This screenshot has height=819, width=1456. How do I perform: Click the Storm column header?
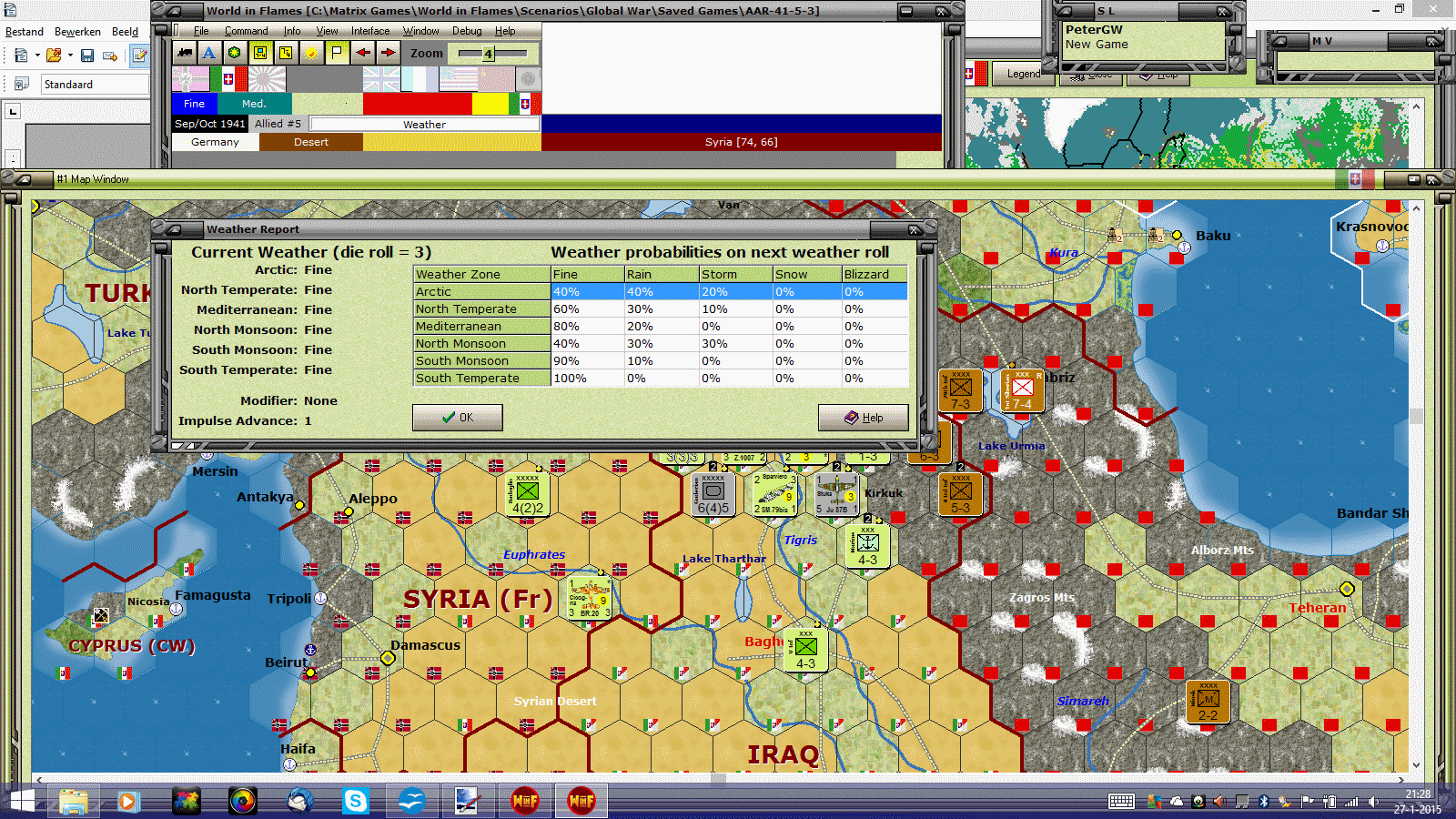point(735,274)
